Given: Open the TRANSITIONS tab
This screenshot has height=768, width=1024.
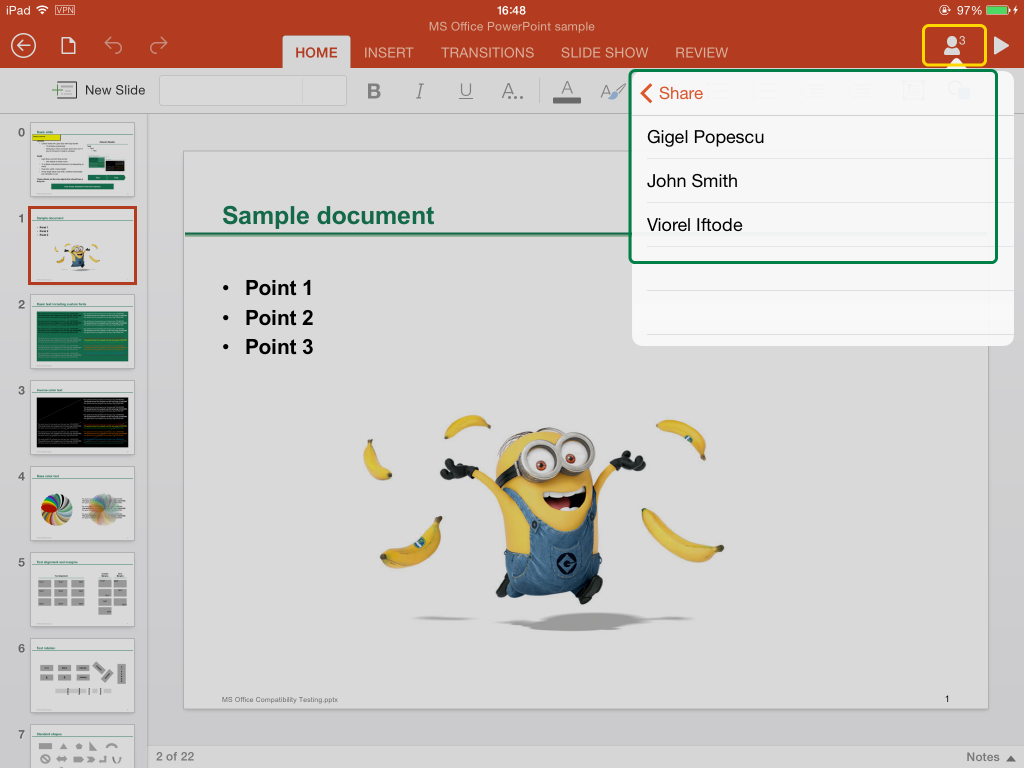Looking at the screenshot, I should coord(487,52).
